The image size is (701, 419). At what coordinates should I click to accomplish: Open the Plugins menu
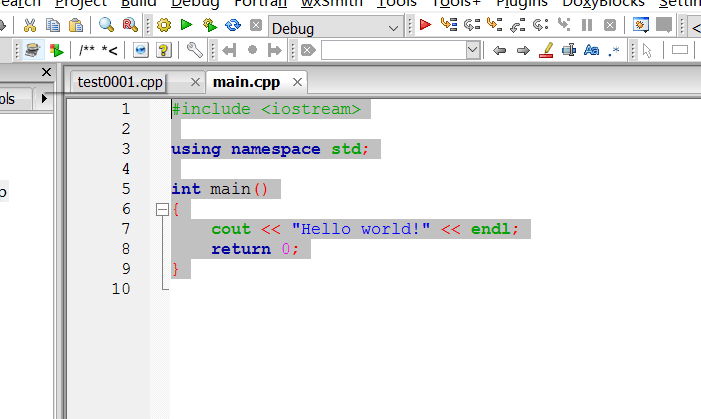coord(522,4)
